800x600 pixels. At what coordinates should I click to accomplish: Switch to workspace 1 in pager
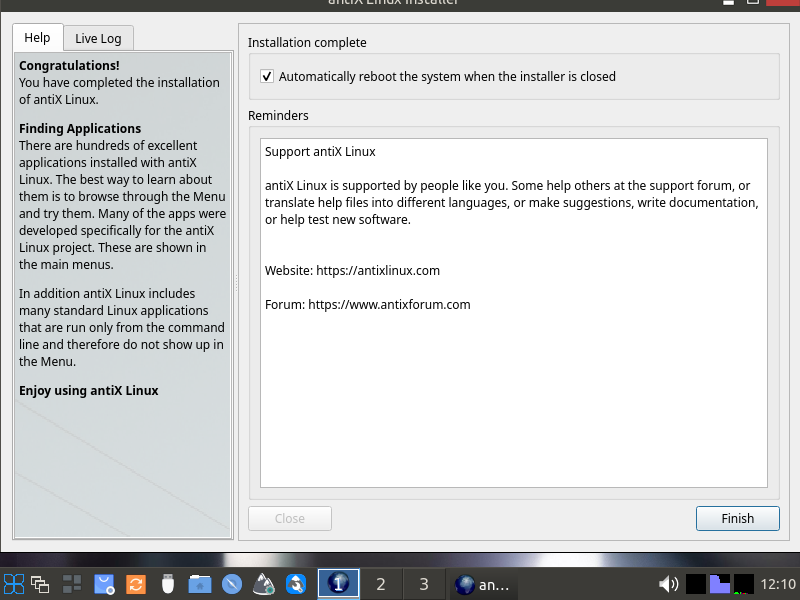click(338, 584)
